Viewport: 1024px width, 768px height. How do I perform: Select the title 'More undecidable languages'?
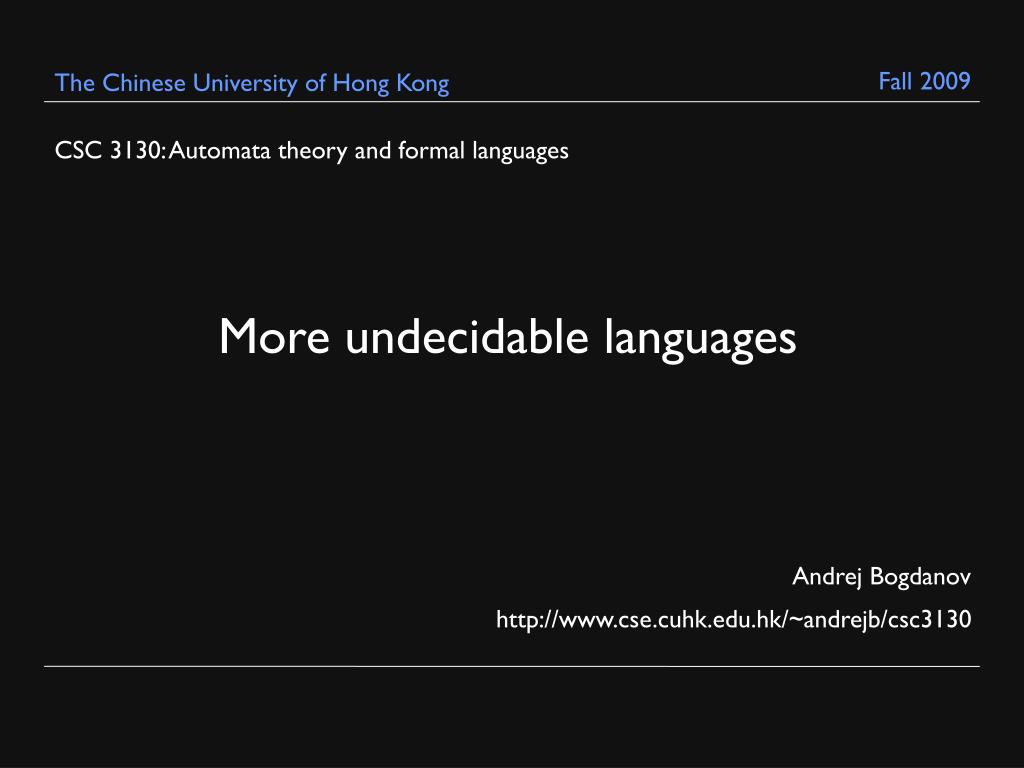pyautogui.click(x=507, y=338)
